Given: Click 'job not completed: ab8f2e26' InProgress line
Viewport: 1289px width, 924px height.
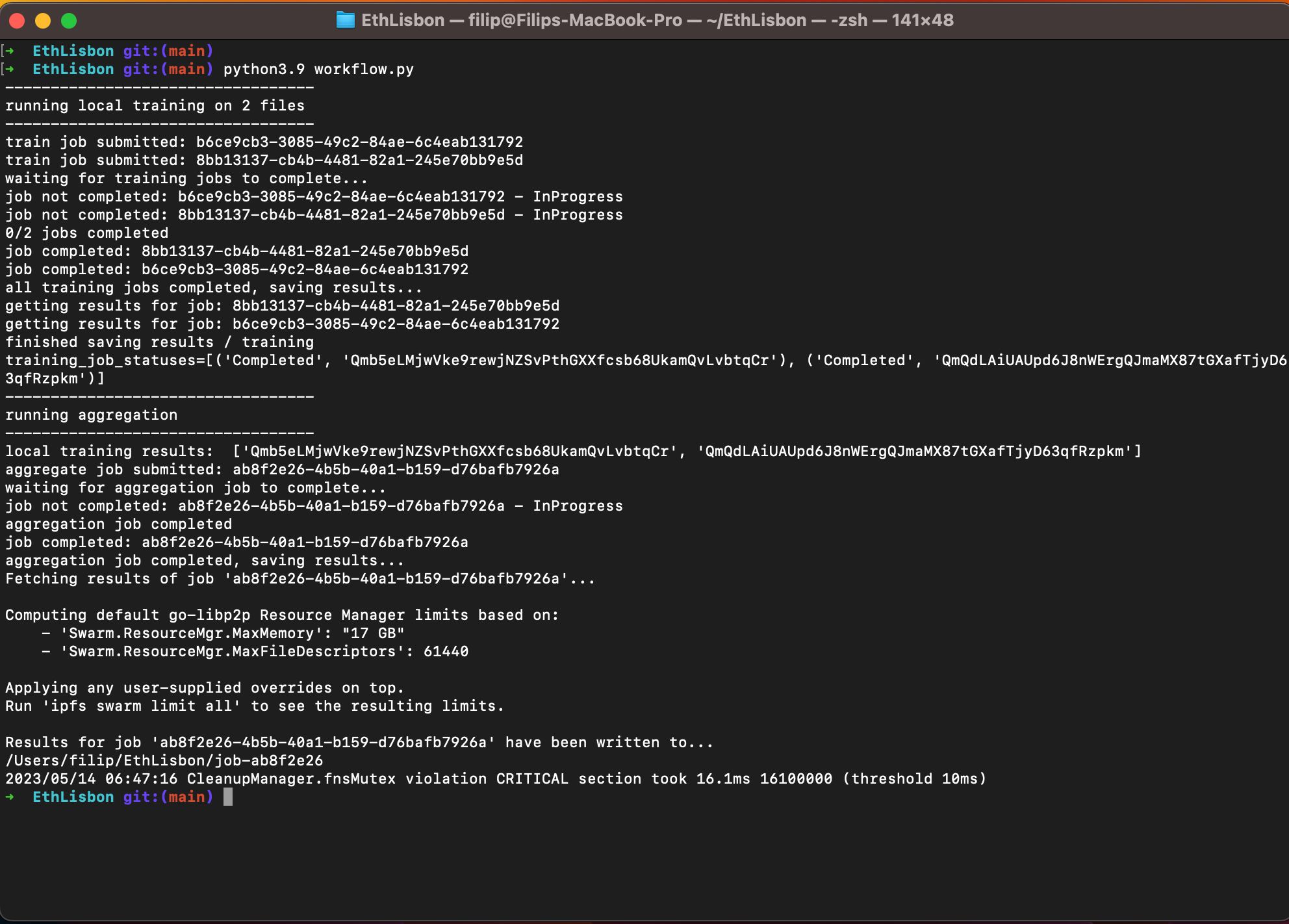Looking at the screenshot, I should (x=314, y=506).
